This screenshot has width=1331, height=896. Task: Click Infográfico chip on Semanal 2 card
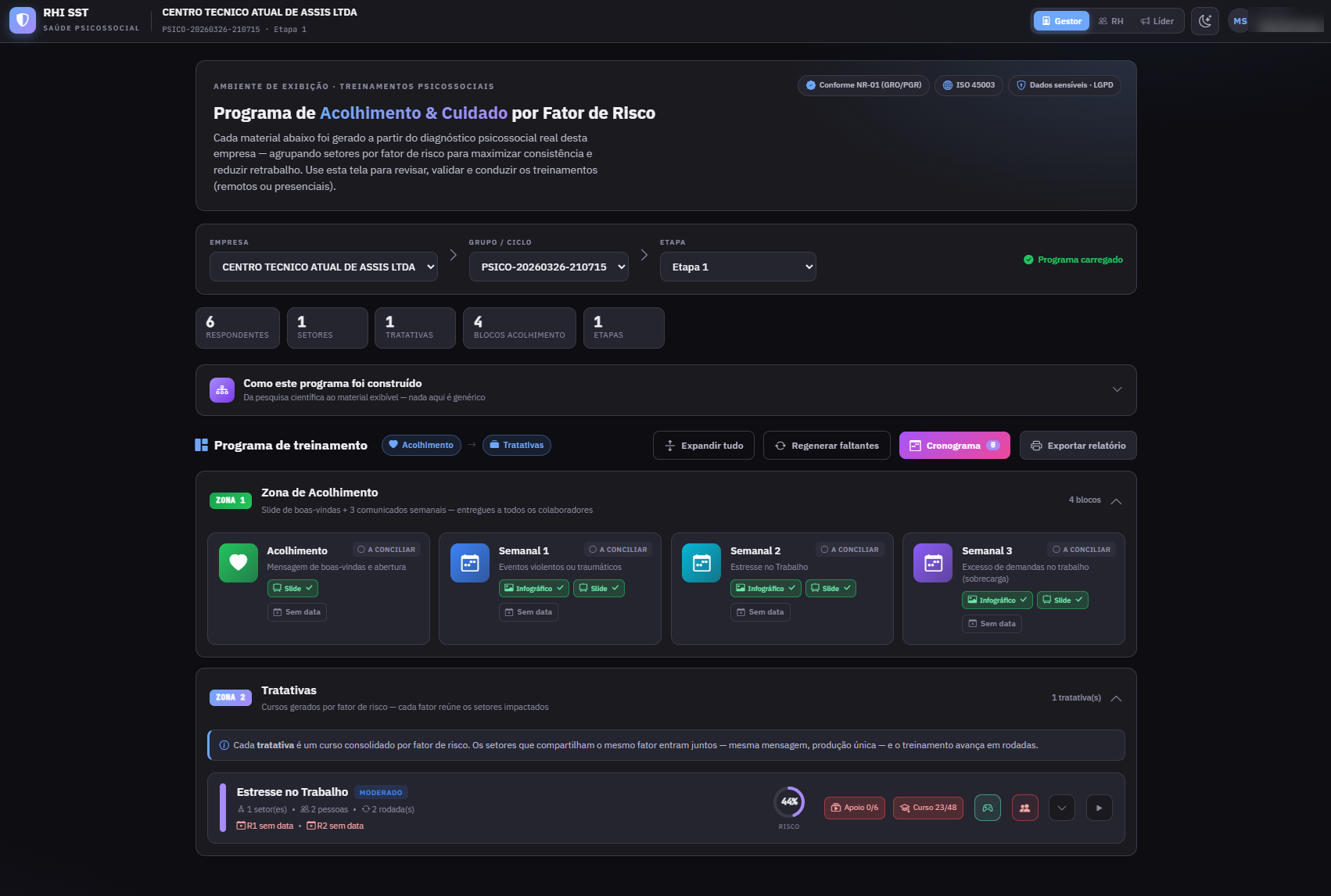click(x=766, y=588)
